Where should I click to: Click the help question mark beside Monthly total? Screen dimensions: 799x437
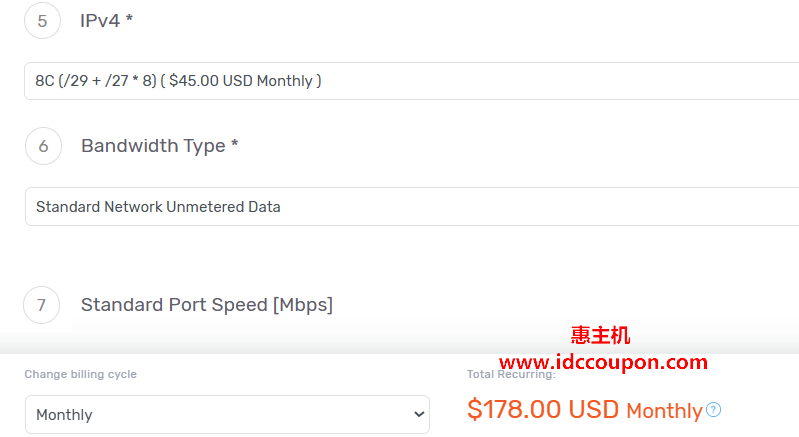713,410
